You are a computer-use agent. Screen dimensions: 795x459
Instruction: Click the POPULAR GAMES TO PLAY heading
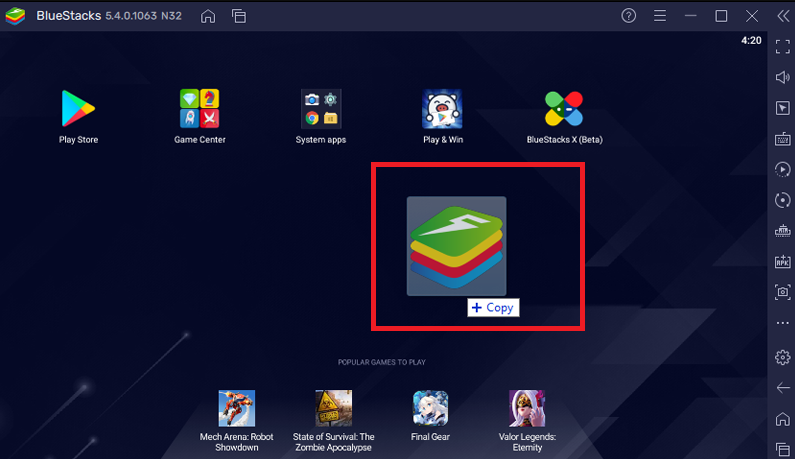382,362
